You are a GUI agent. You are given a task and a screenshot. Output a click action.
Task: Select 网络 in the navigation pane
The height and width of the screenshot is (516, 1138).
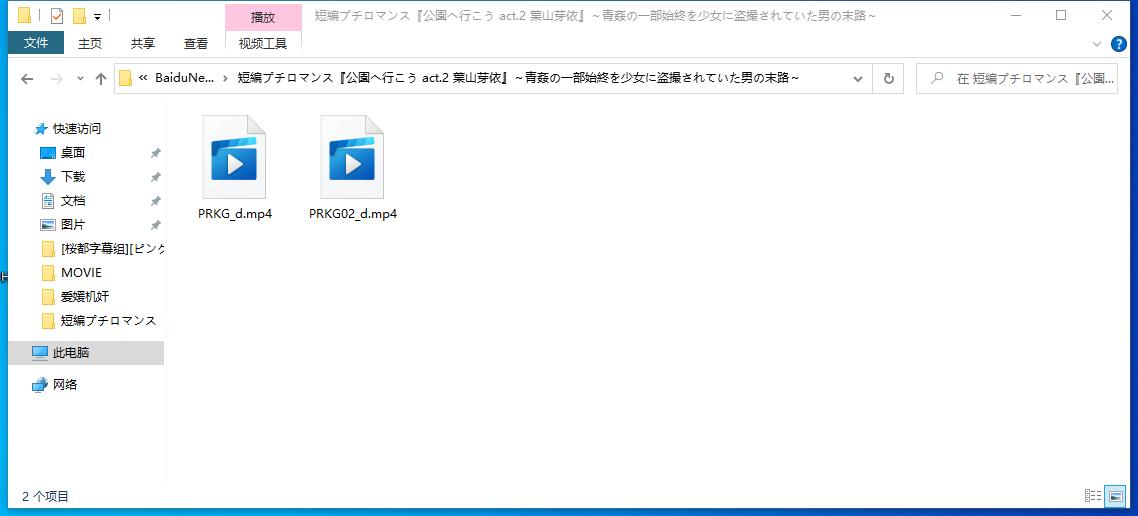[x=65, y=385]
